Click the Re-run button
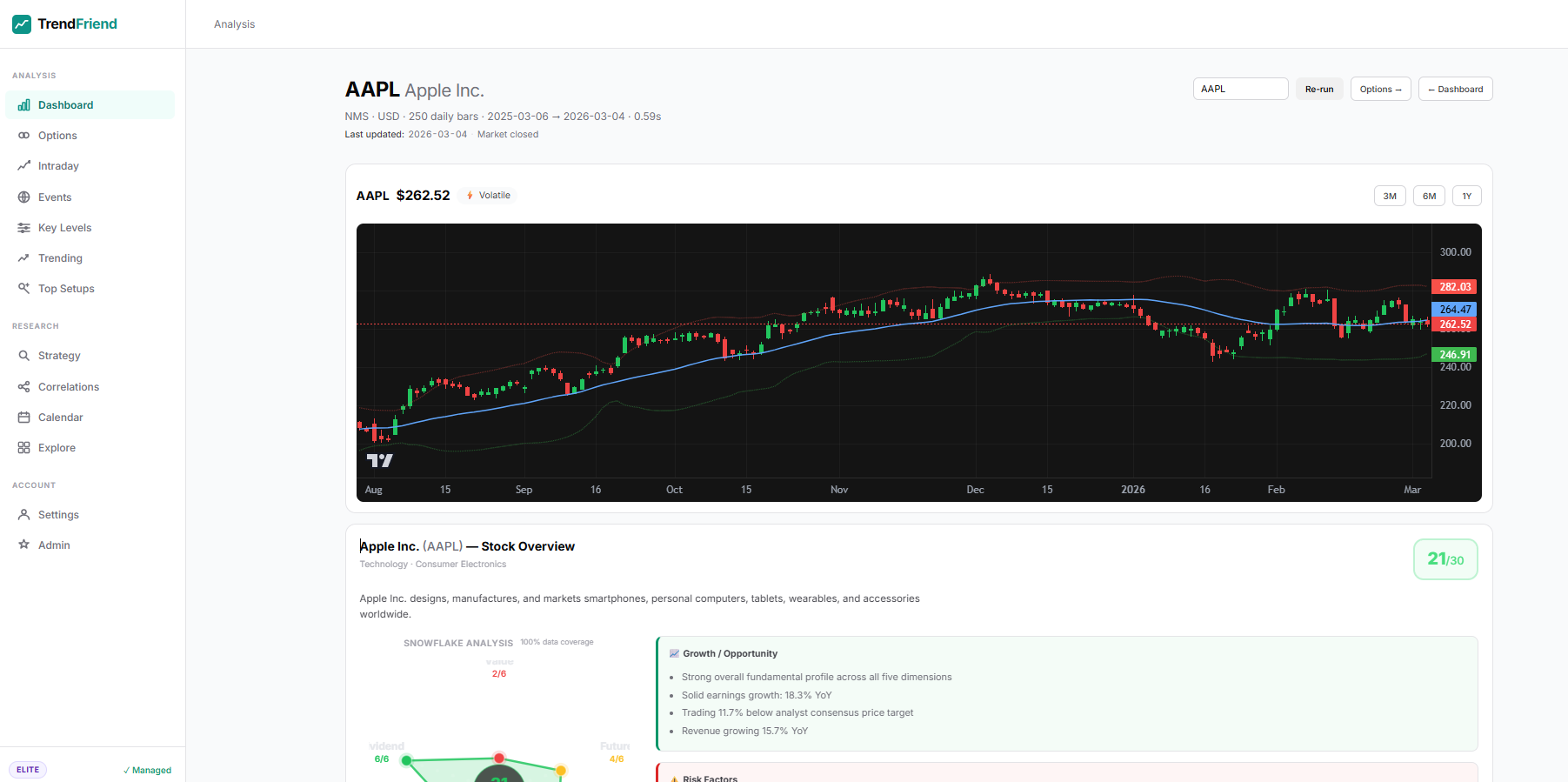 [1319, 90]
